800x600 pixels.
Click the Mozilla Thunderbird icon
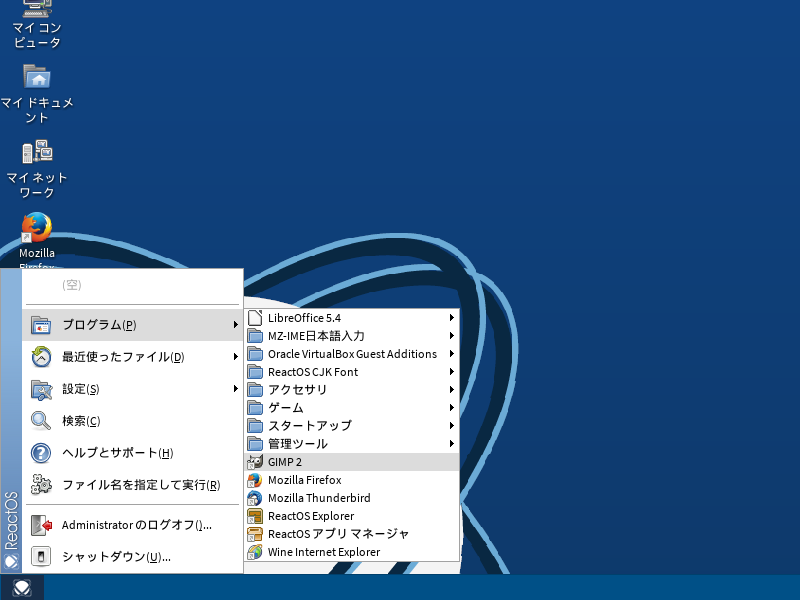pos(255,498)
